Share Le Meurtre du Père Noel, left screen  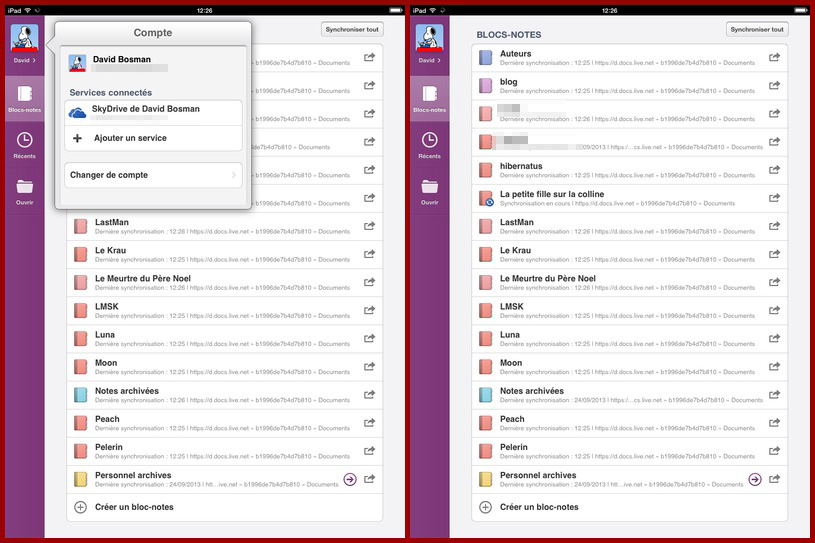pos(370,282)
